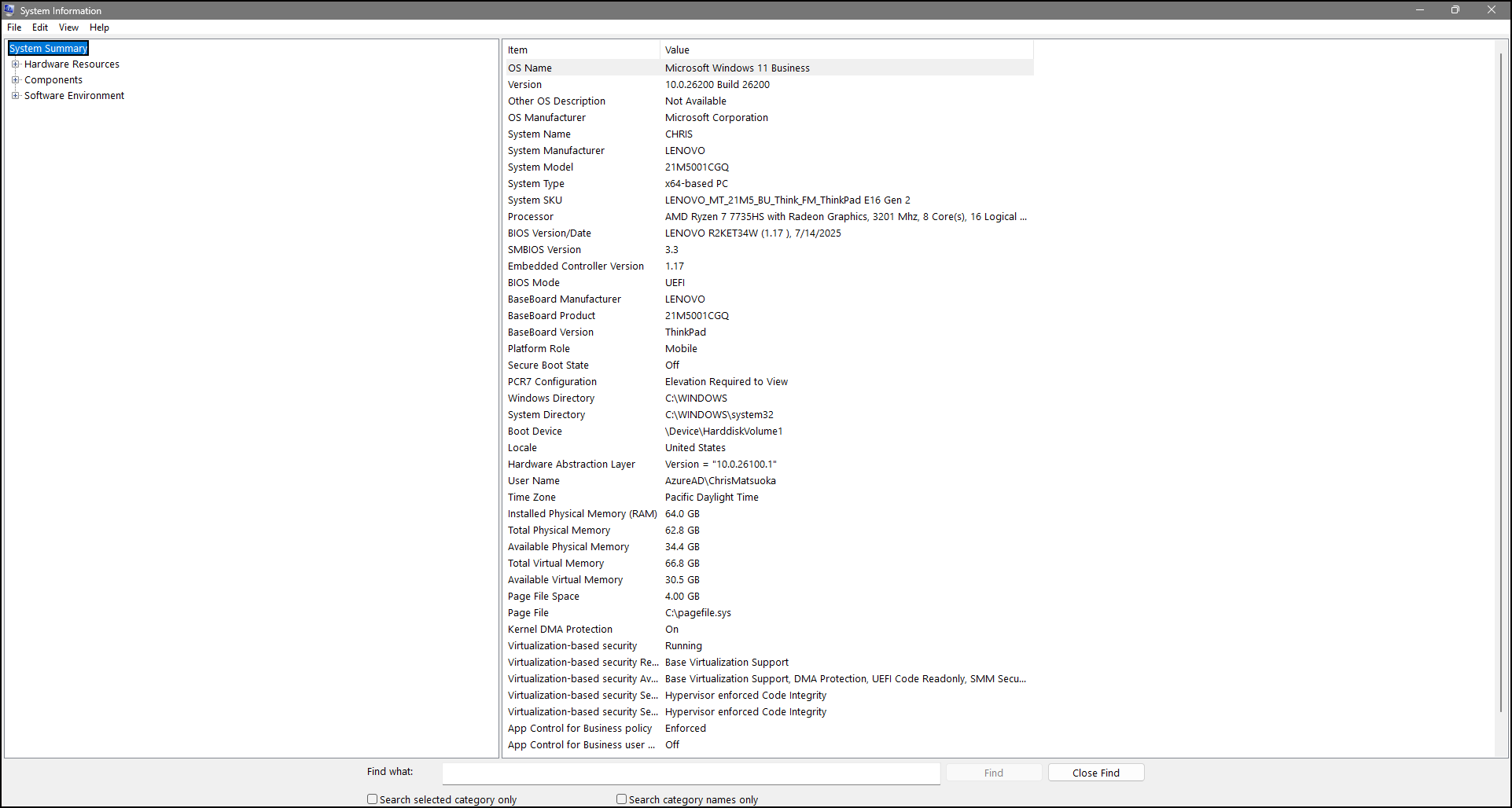Image resolution: width=1512 pixels, height=808 pixels.
Task: Click the C:\WINDOWS\system32 value
Action: pos(719,415)
